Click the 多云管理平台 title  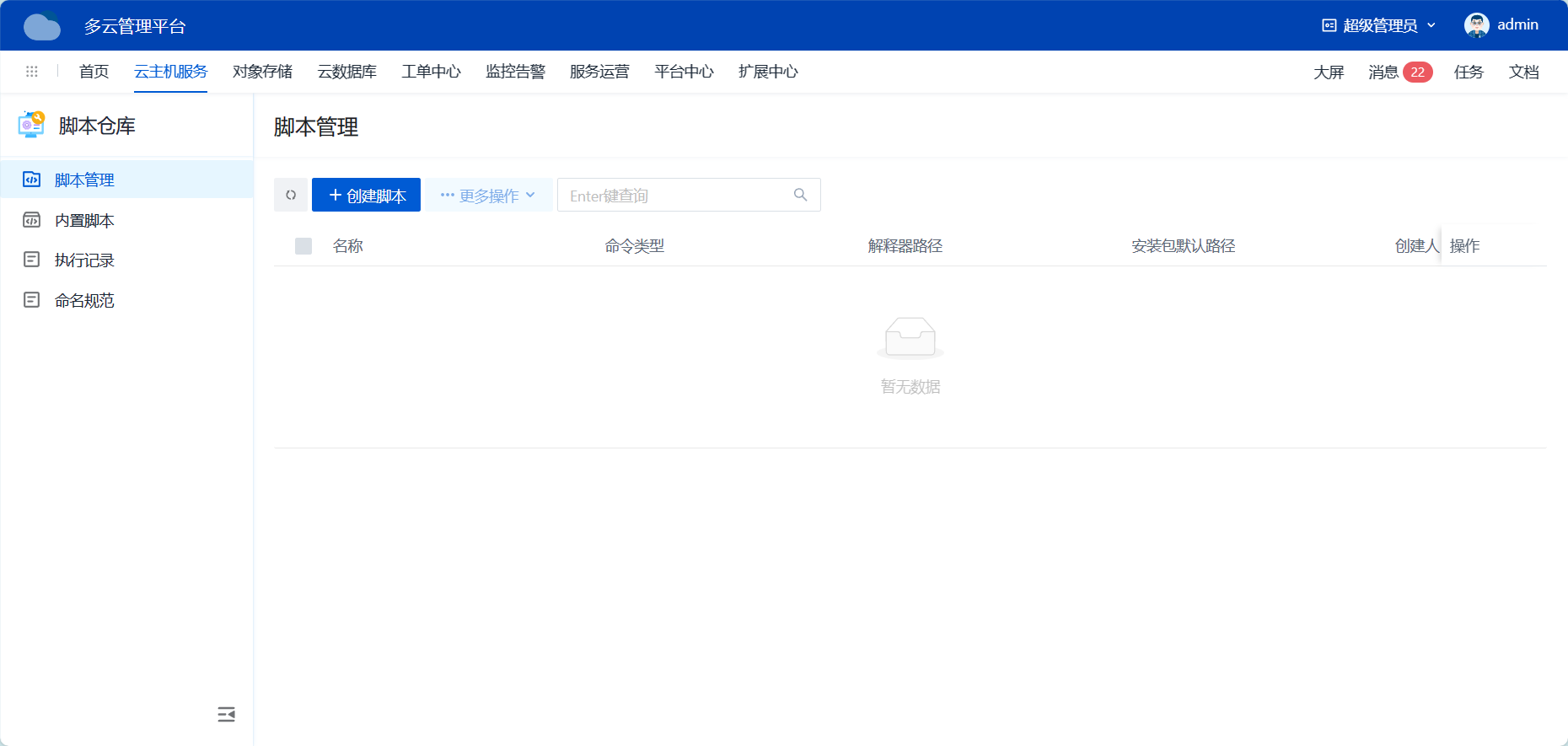135,26
